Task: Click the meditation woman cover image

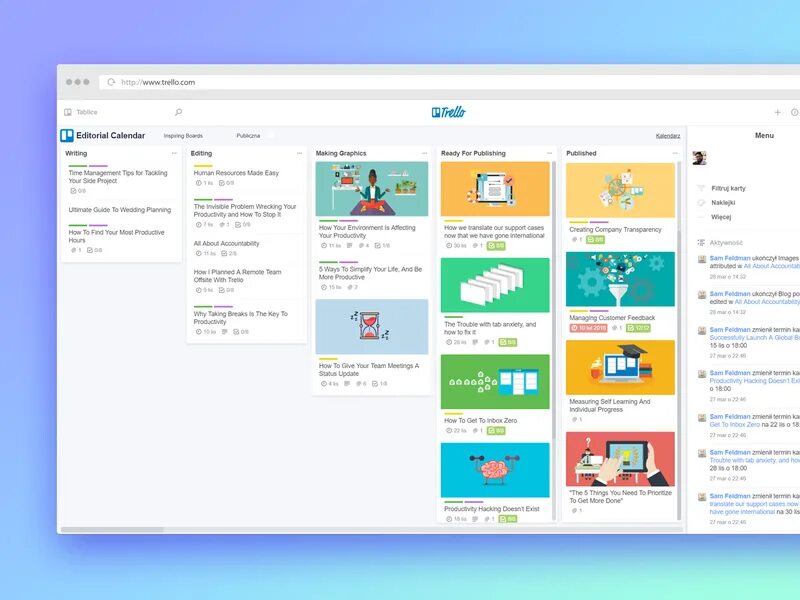Action: point(371,189)
